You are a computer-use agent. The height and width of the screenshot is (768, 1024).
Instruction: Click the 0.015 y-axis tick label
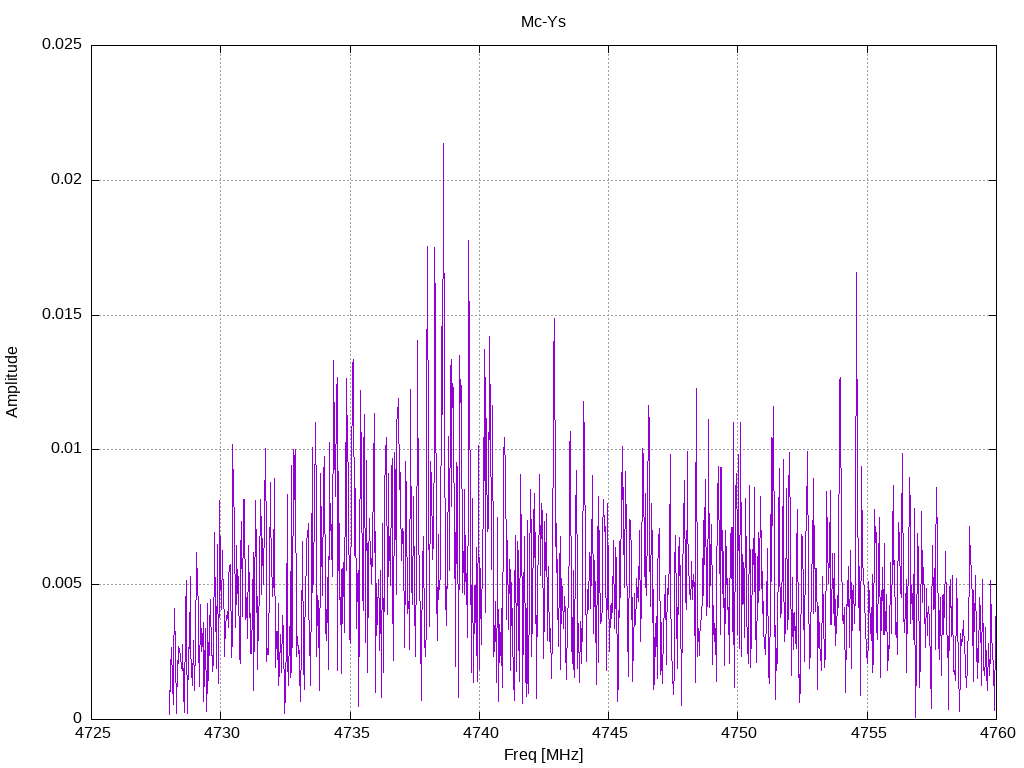coord(62,314)
